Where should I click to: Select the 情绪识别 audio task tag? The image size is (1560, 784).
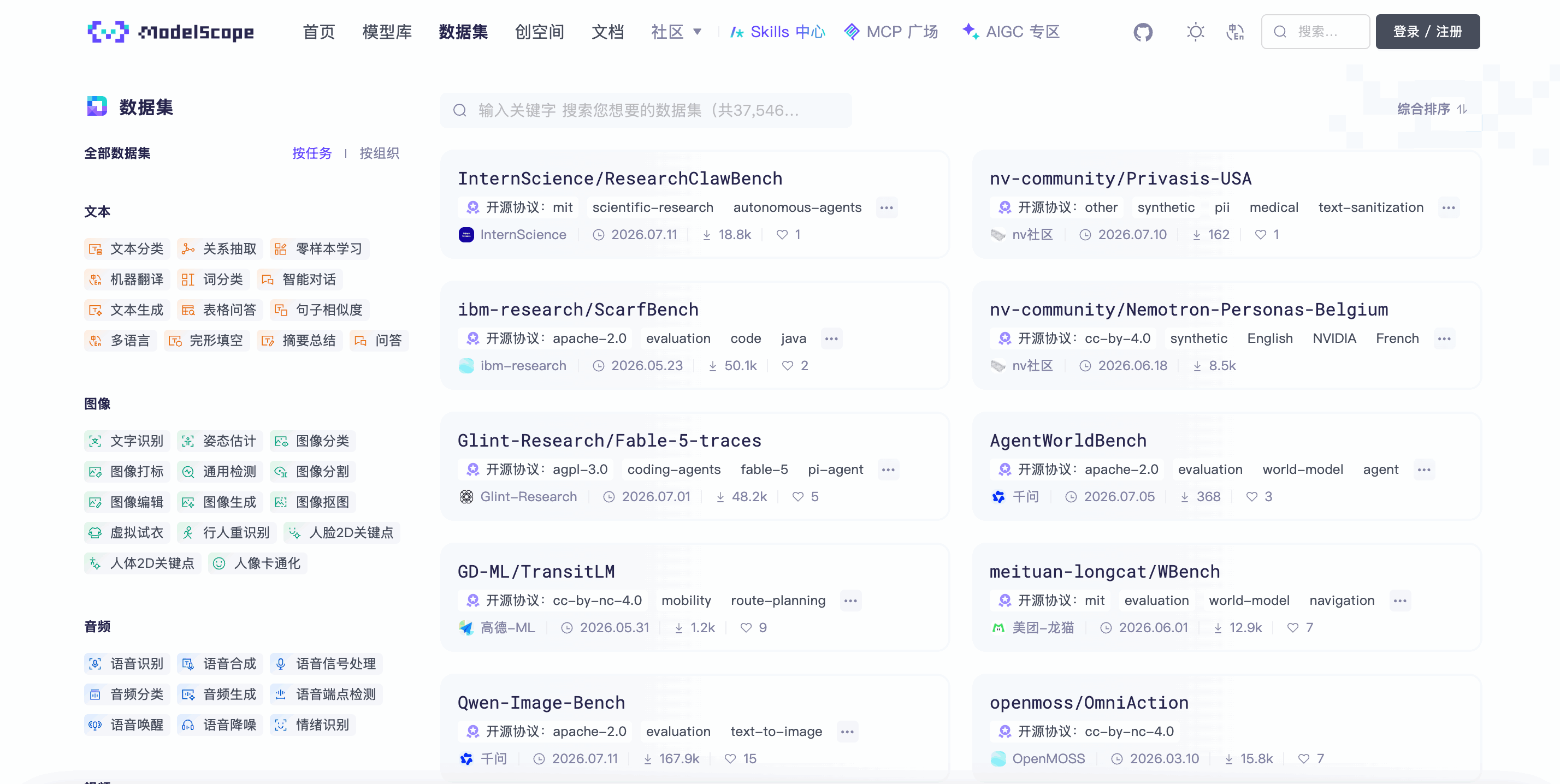pos(312,724)
